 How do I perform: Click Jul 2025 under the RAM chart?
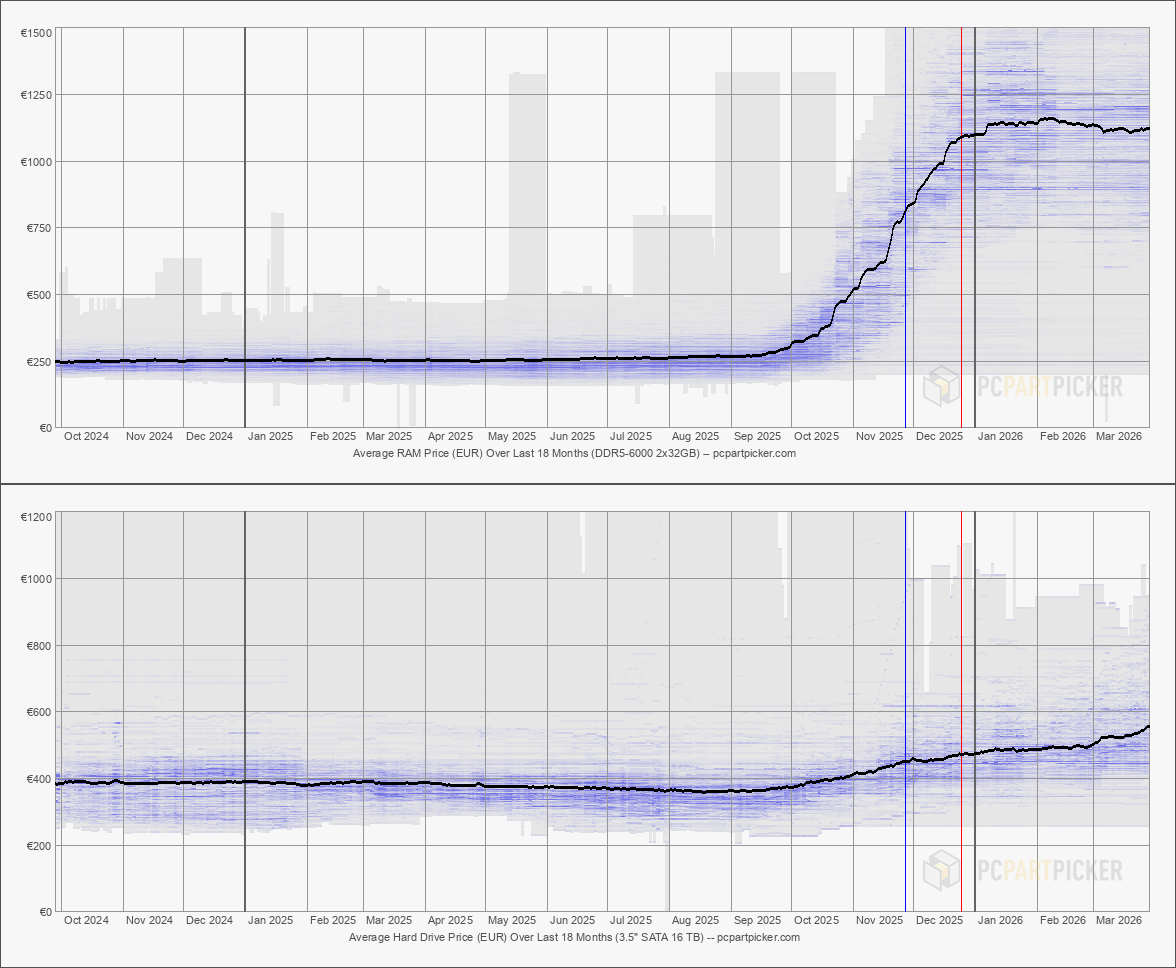(x=631, y=436)
